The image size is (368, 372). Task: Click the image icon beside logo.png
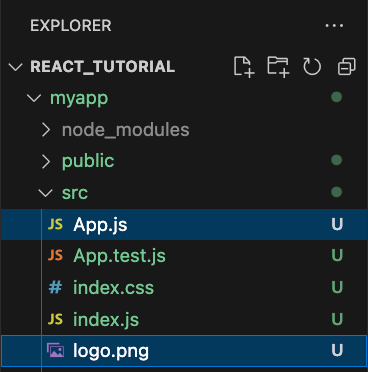[x=55, y=351]
